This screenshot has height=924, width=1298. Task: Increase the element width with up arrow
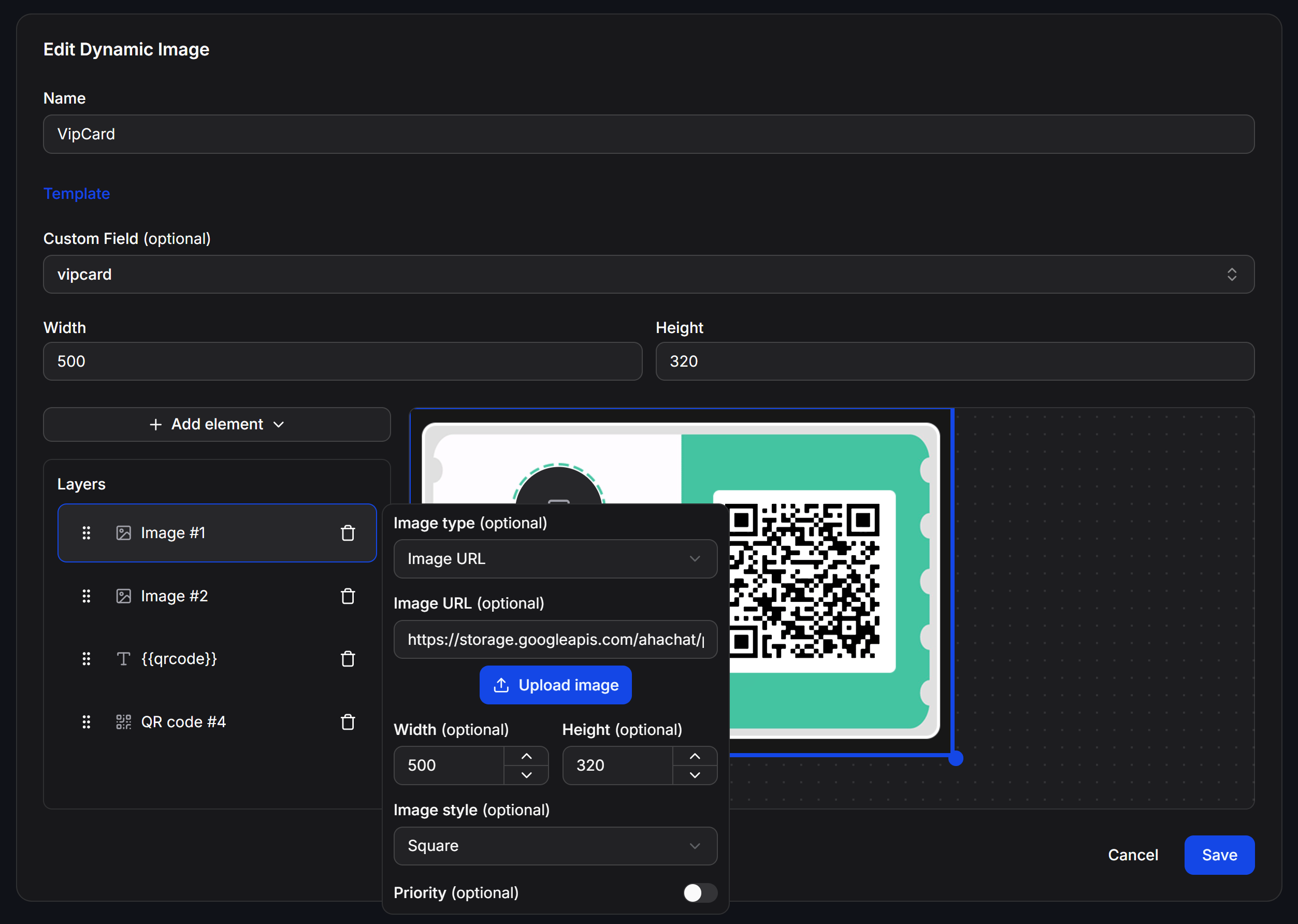click(x=526, y=756)
